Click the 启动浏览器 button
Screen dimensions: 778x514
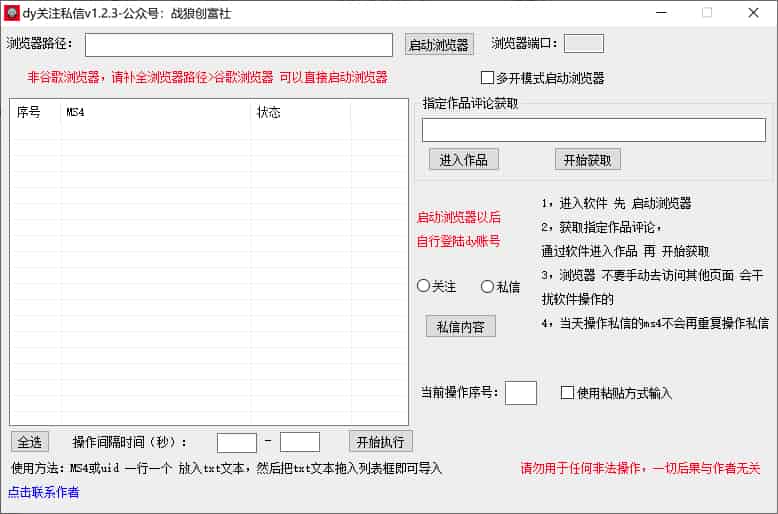[439, 45]
